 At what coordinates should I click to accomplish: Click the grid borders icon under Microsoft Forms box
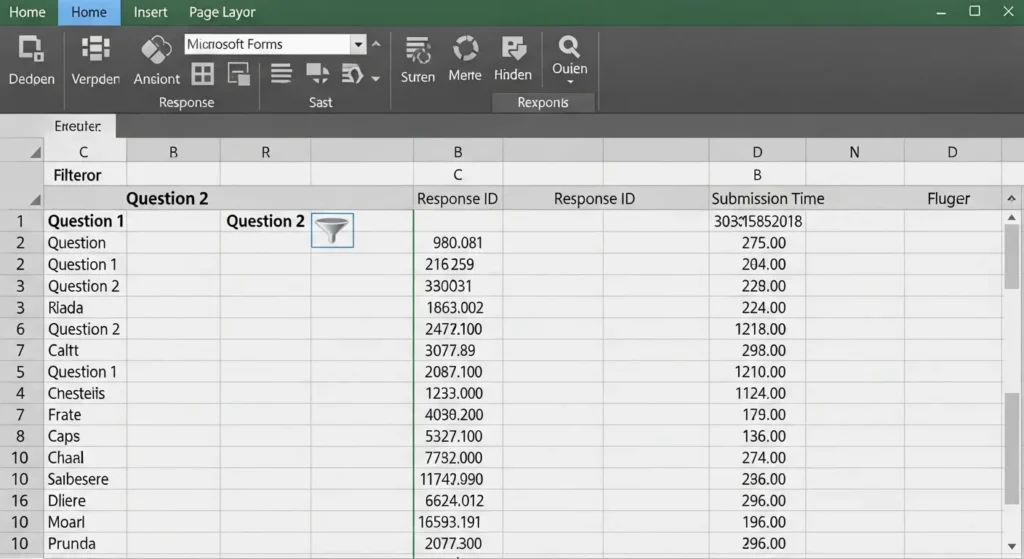[202, 74]
